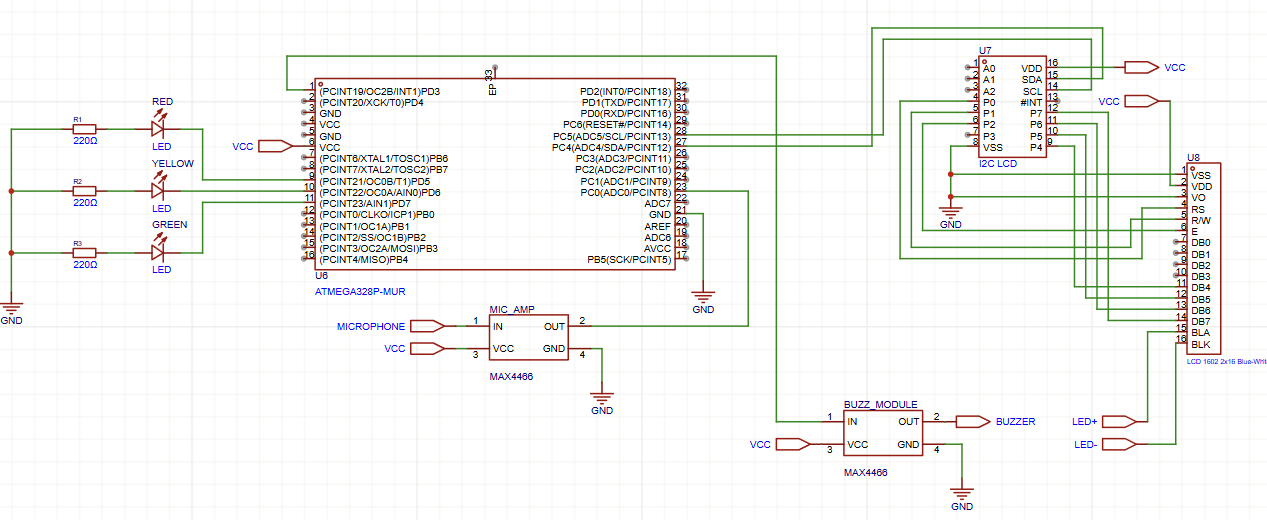The height and width of the screenshot is (520, 1267).
Task: Click the OUT pin label on MIC_AMP
Action: (x=554, y=326)
